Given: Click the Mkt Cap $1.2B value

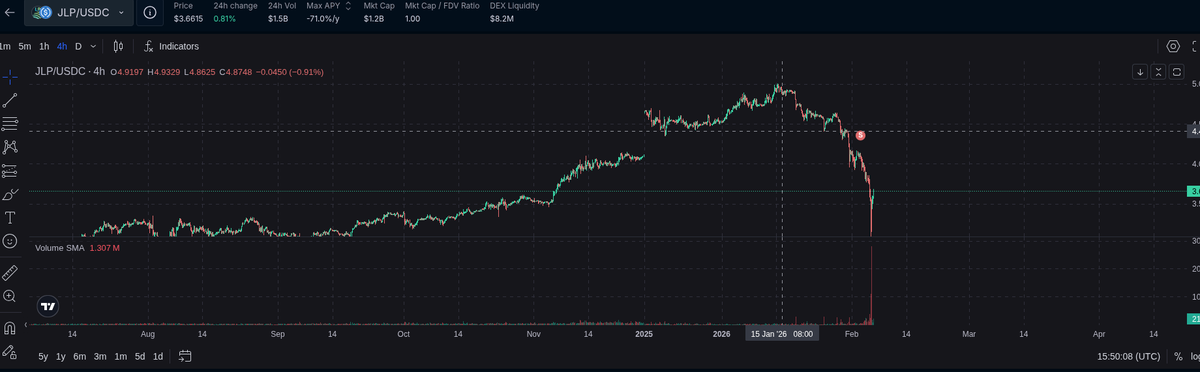Looking at the screenshot, I should pyautogui.click(x=373, y=19).
